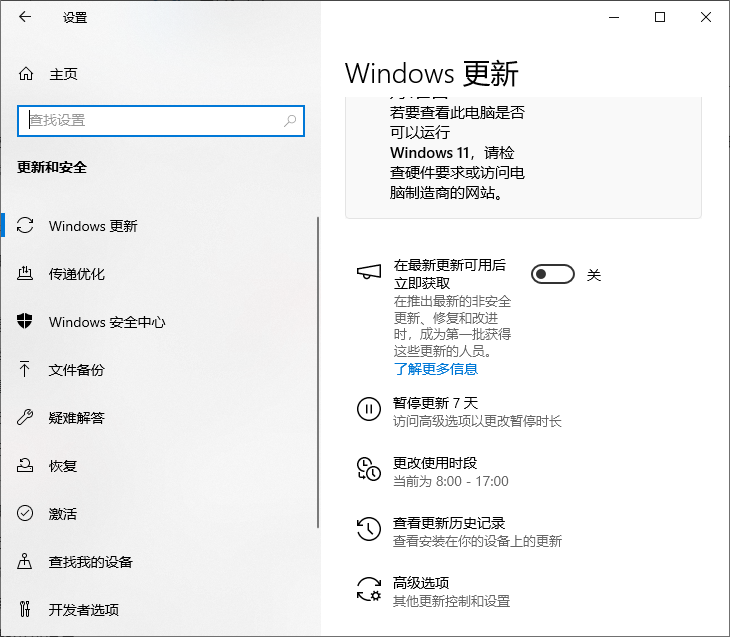The image size is (730, 637).
Task: Maximize the 设置 window
Action: tap(660, 17)
